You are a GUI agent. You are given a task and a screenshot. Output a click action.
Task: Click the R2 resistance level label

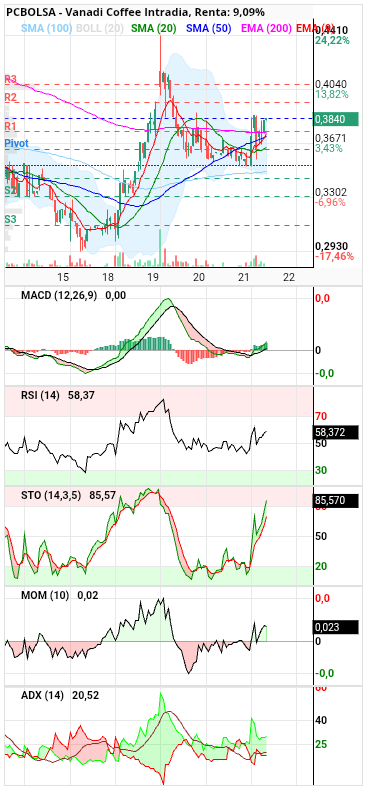click(11, 97)
